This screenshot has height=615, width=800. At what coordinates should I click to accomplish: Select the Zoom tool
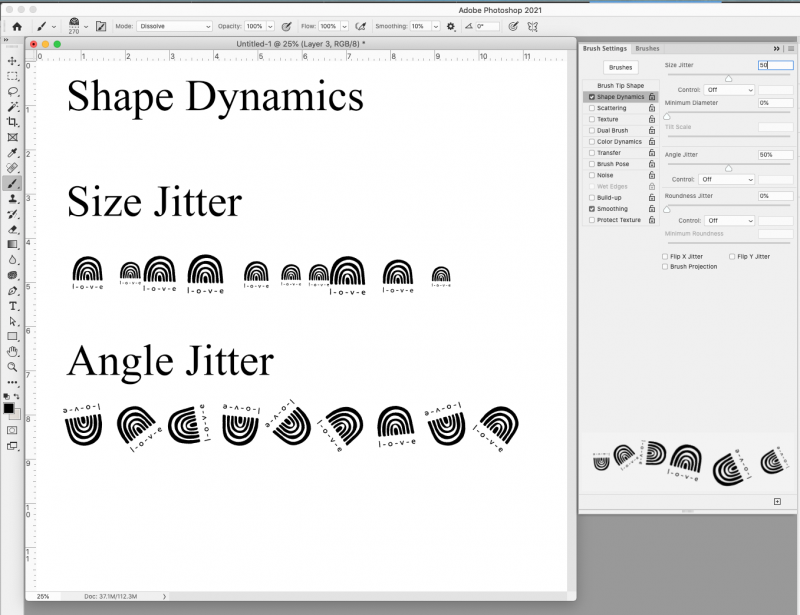point(12,367)
